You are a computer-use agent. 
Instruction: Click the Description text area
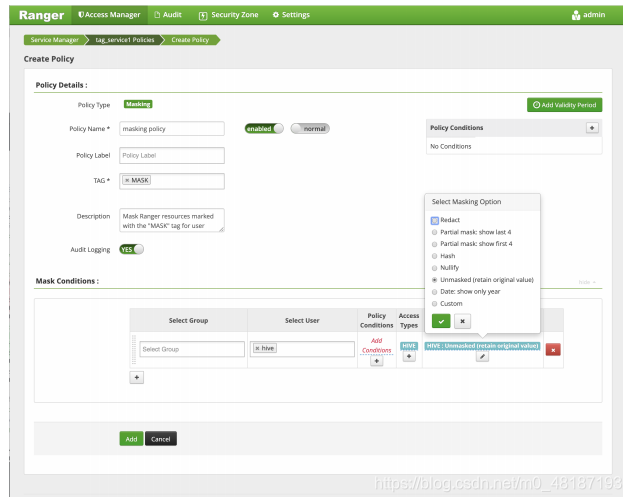[x=172, y=220]
